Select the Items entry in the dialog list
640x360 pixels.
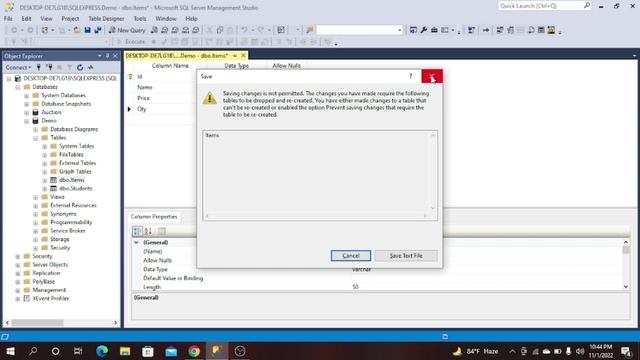pyautogui.click(x=212, y=135)
